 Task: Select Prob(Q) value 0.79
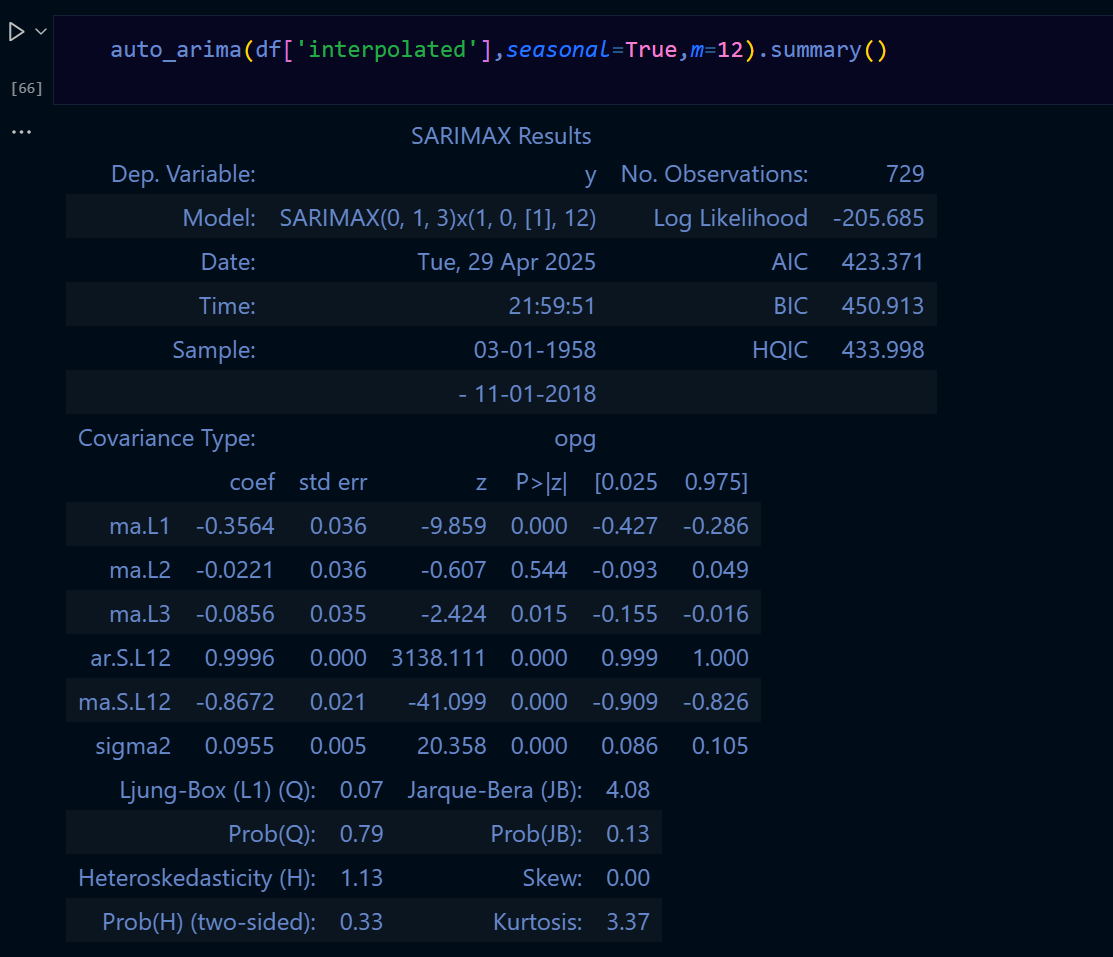click(x=361, y=834)
